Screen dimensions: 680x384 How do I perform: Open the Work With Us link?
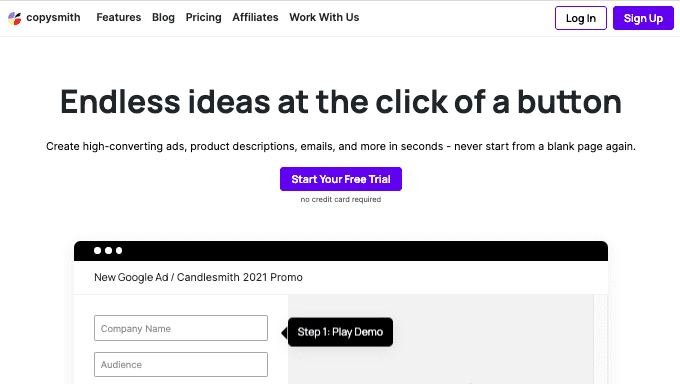click(324, 17)
